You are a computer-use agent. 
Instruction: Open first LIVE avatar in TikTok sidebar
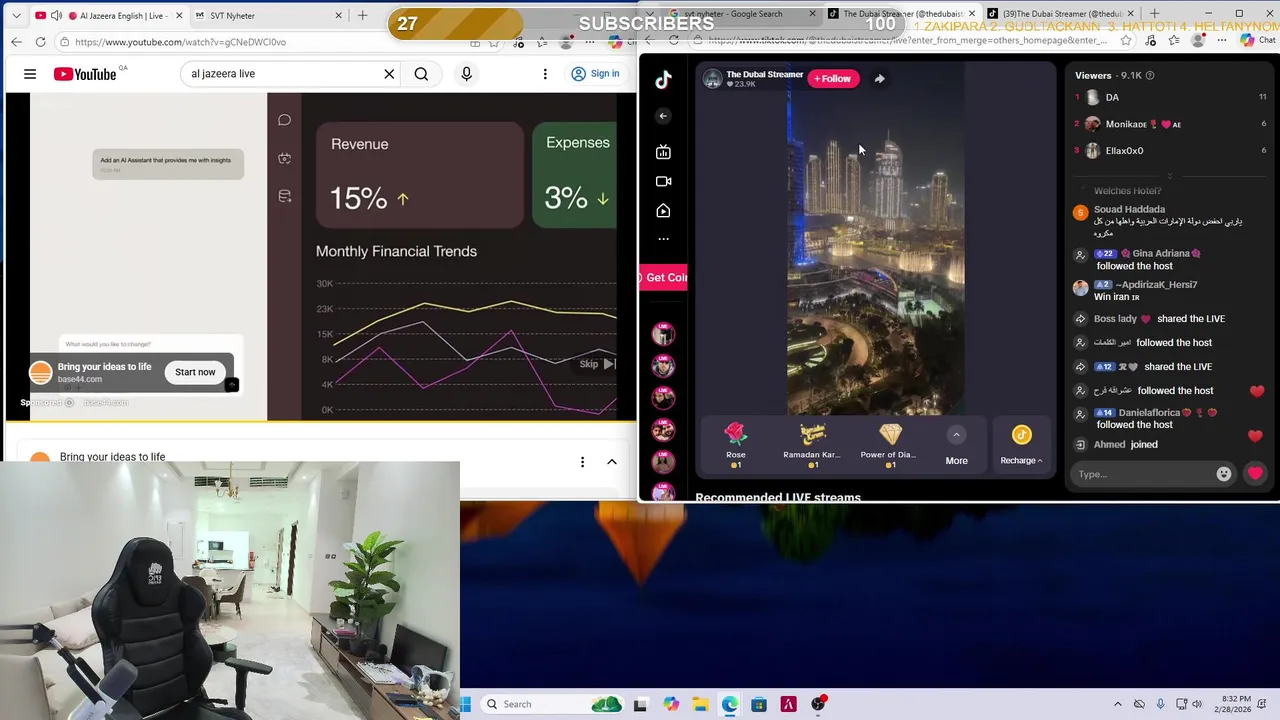[x=663, y=334]
